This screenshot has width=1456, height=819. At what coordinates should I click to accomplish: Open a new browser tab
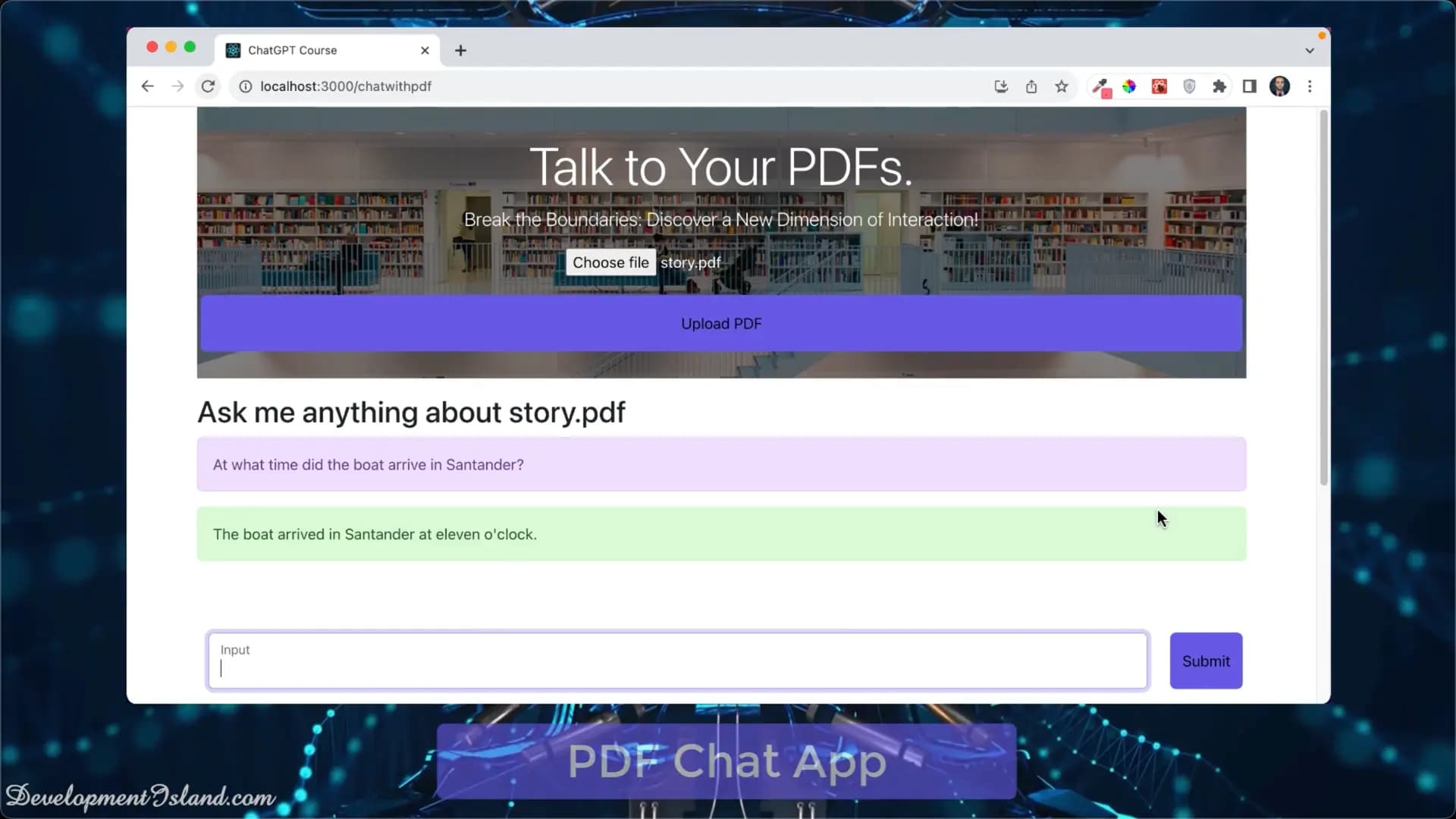[460, 50]
